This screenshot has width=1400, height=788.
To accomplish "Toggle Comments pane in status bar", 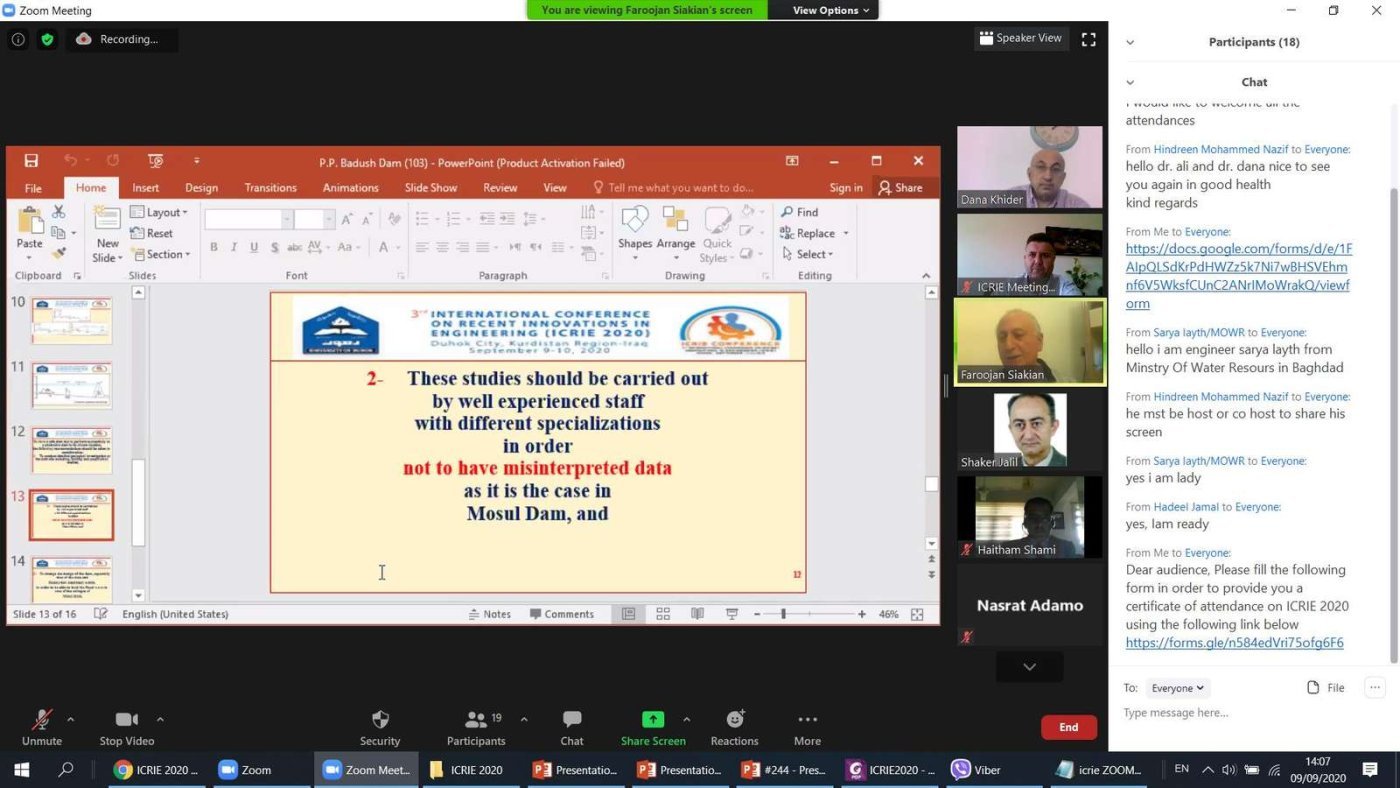I will (x=561, y=614).
